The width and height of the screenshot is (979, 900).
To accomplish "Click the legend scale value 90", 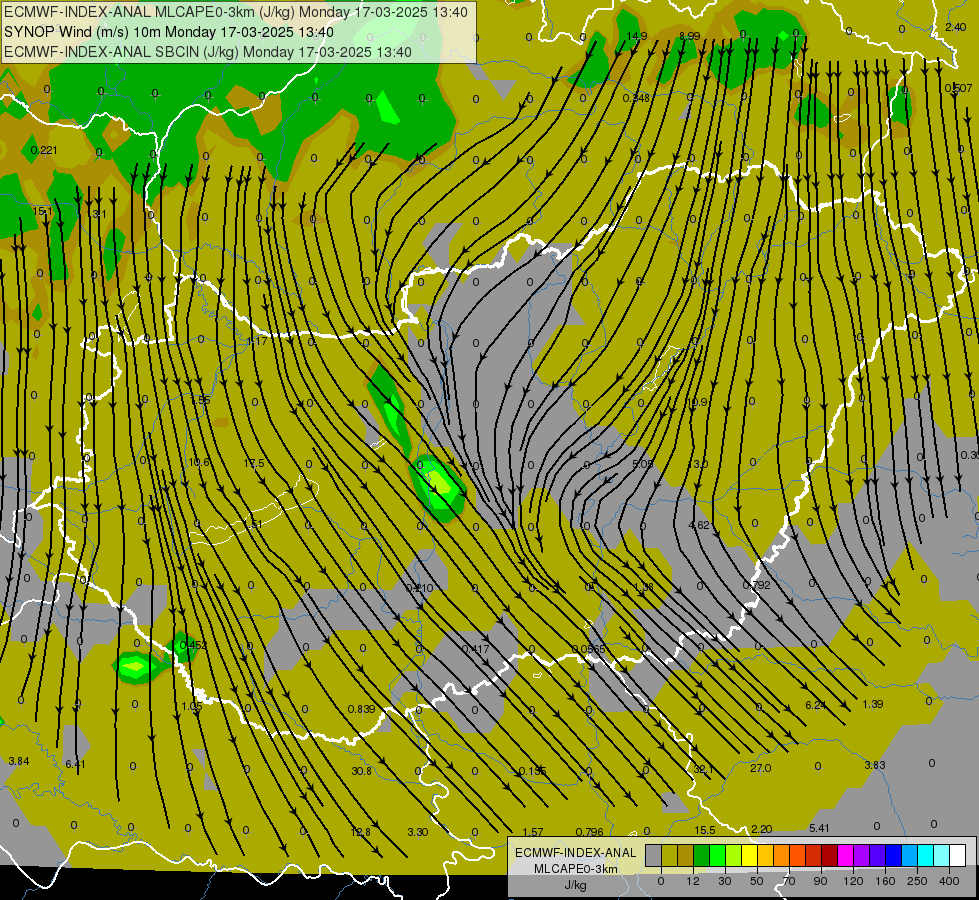I will [x=820, y=881].
